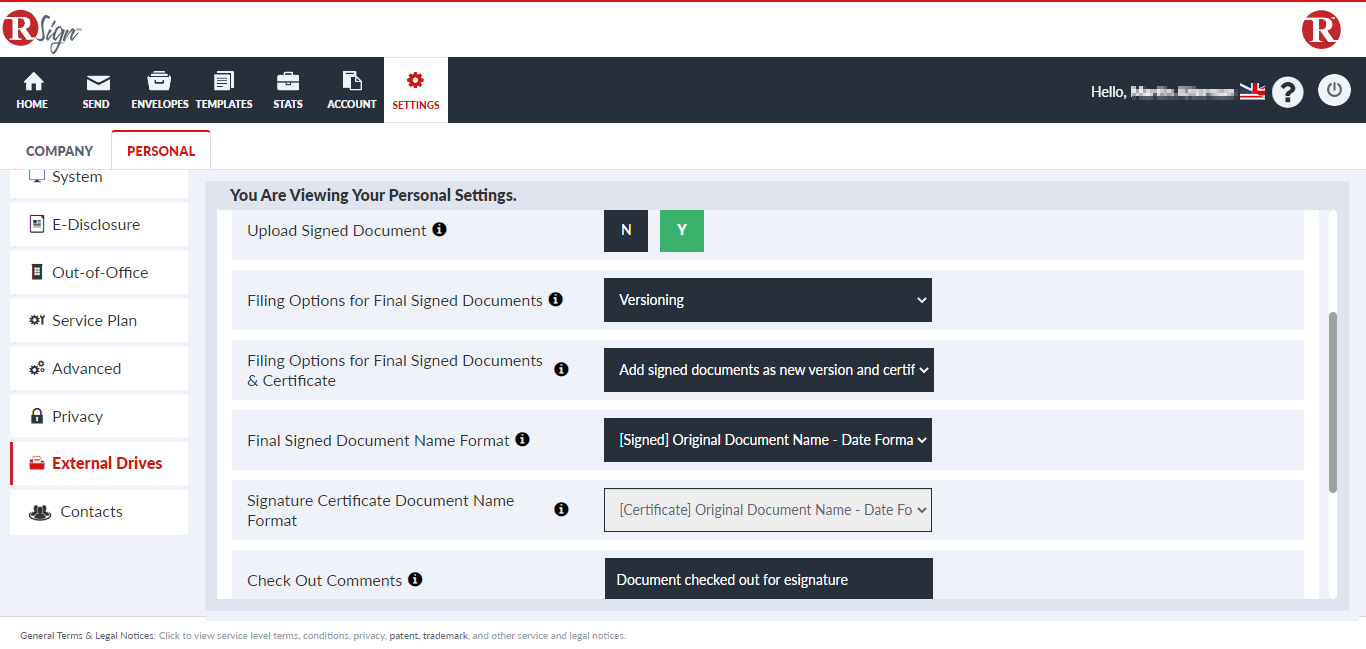The width and height of the screenshot is (1366, 649).
Task: Open the Privacy settings section
Action: click(77, 417)
